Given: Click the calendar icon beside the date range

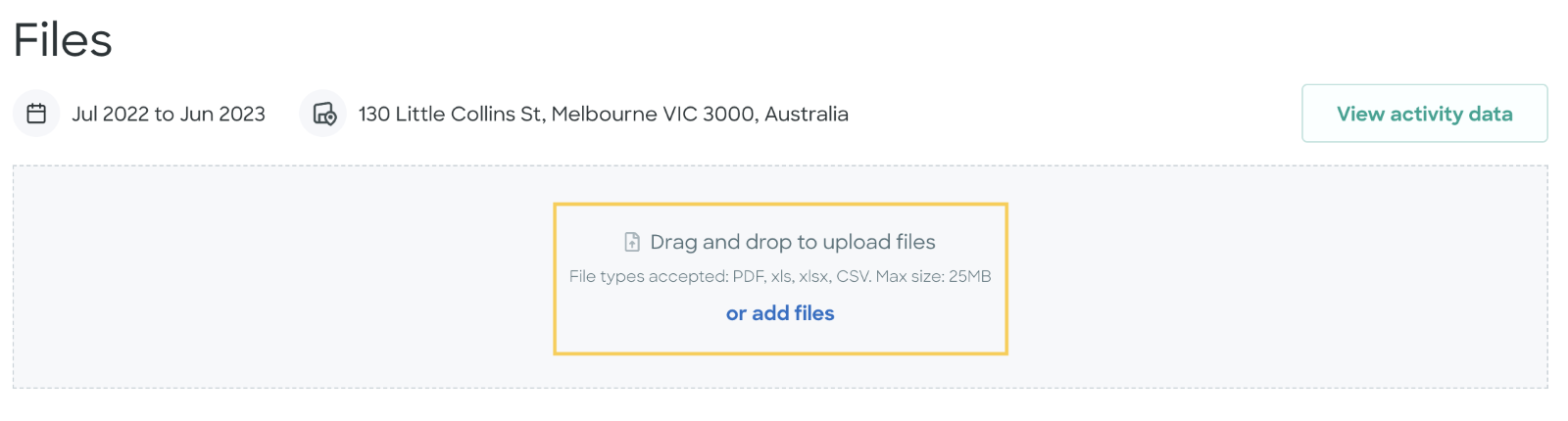Looking at the screenshot, I should (36, 114).
